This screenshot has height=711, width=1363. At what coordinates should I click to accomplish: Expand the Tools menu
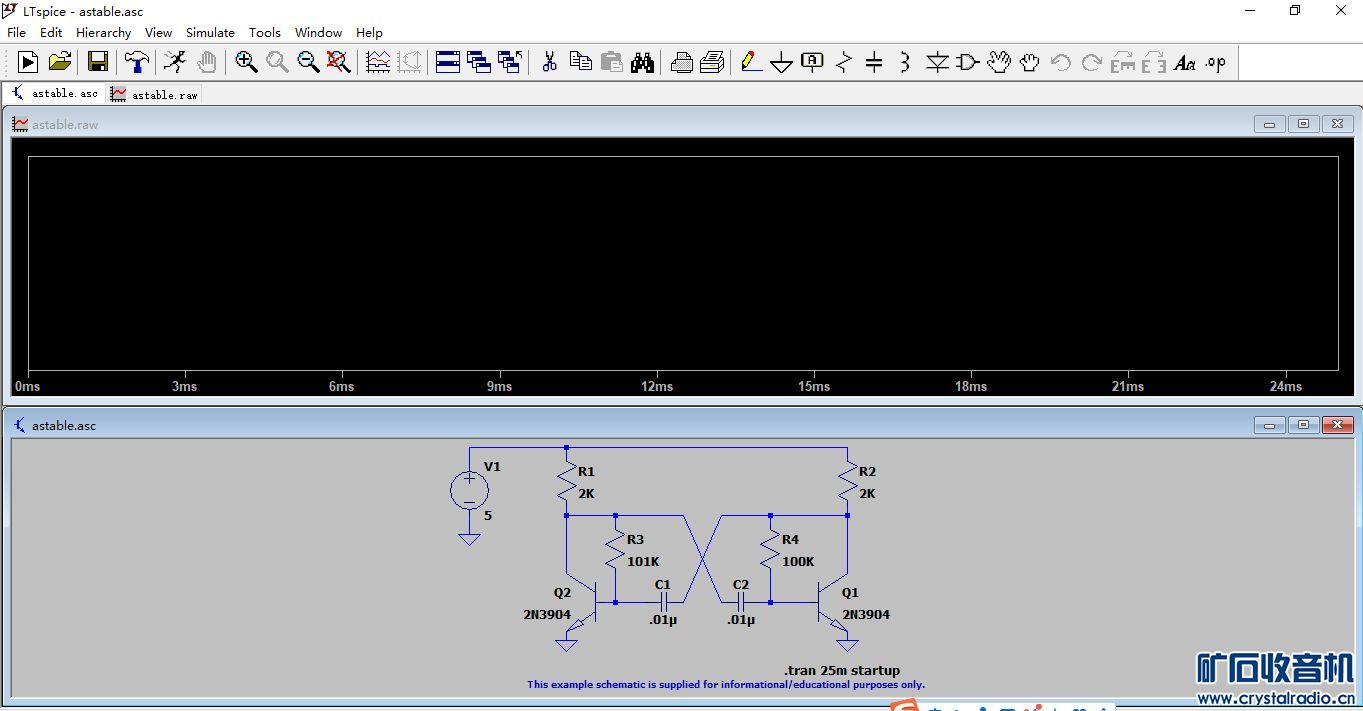tap(265, 32)
